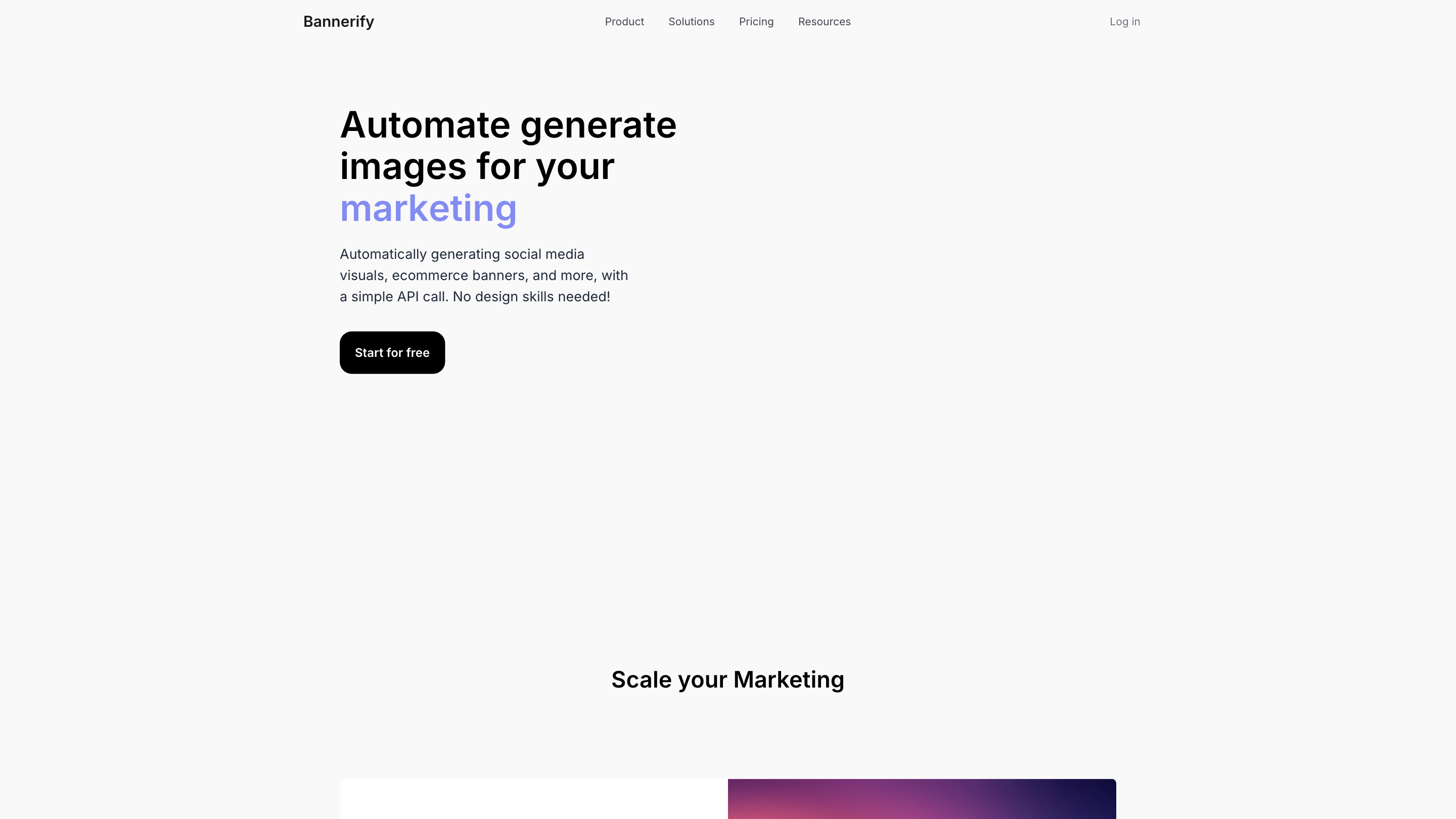Click the Log in link

click(x=1124, y=21)
